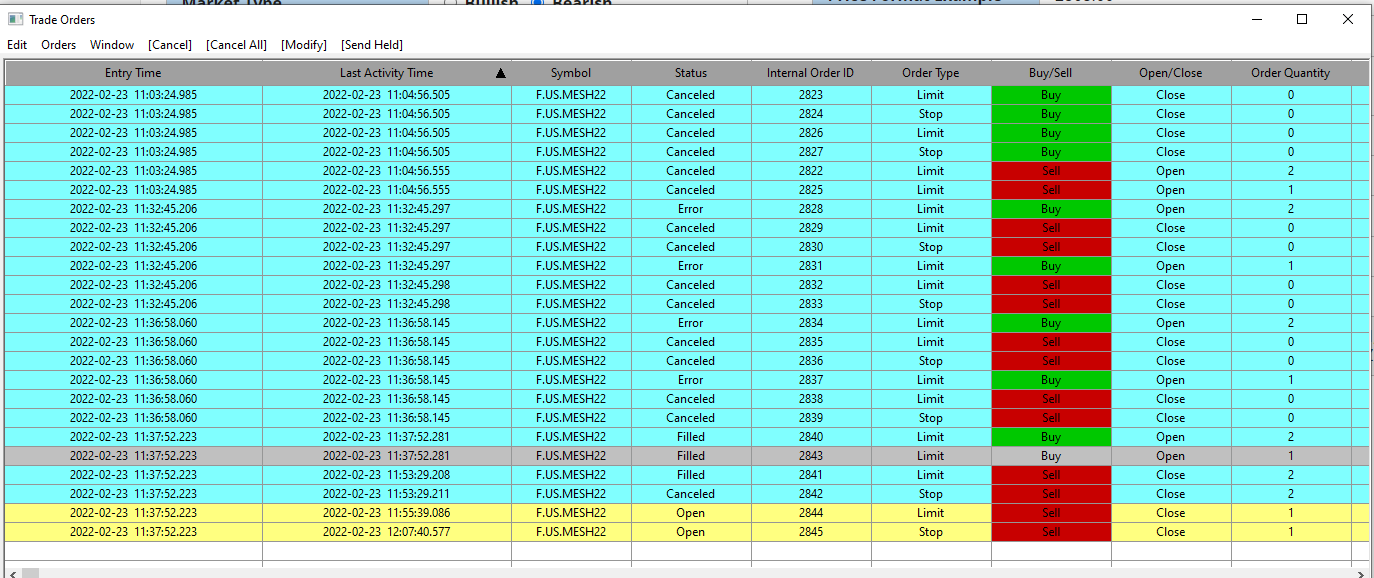Click Stop order type of order 2833
Image resolution: width=1374 pixels, height=578 pixels.
pyautogui.click(x=931, y=304)
